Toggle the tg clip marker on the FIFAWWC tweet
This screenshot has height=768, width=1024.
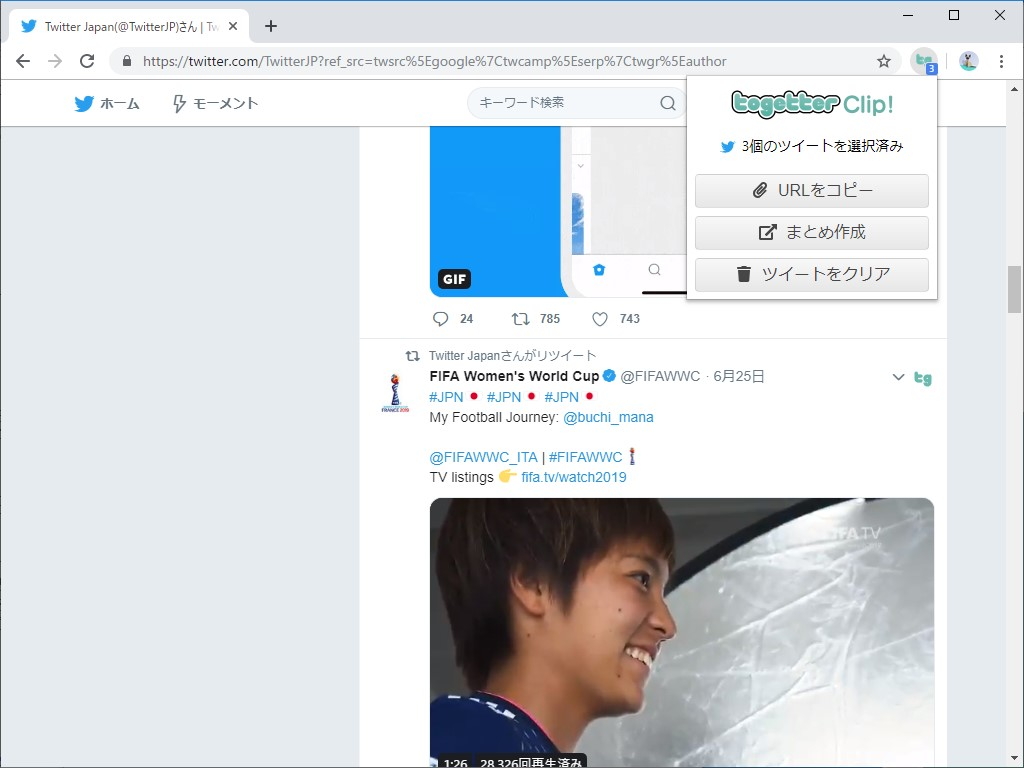923,378
